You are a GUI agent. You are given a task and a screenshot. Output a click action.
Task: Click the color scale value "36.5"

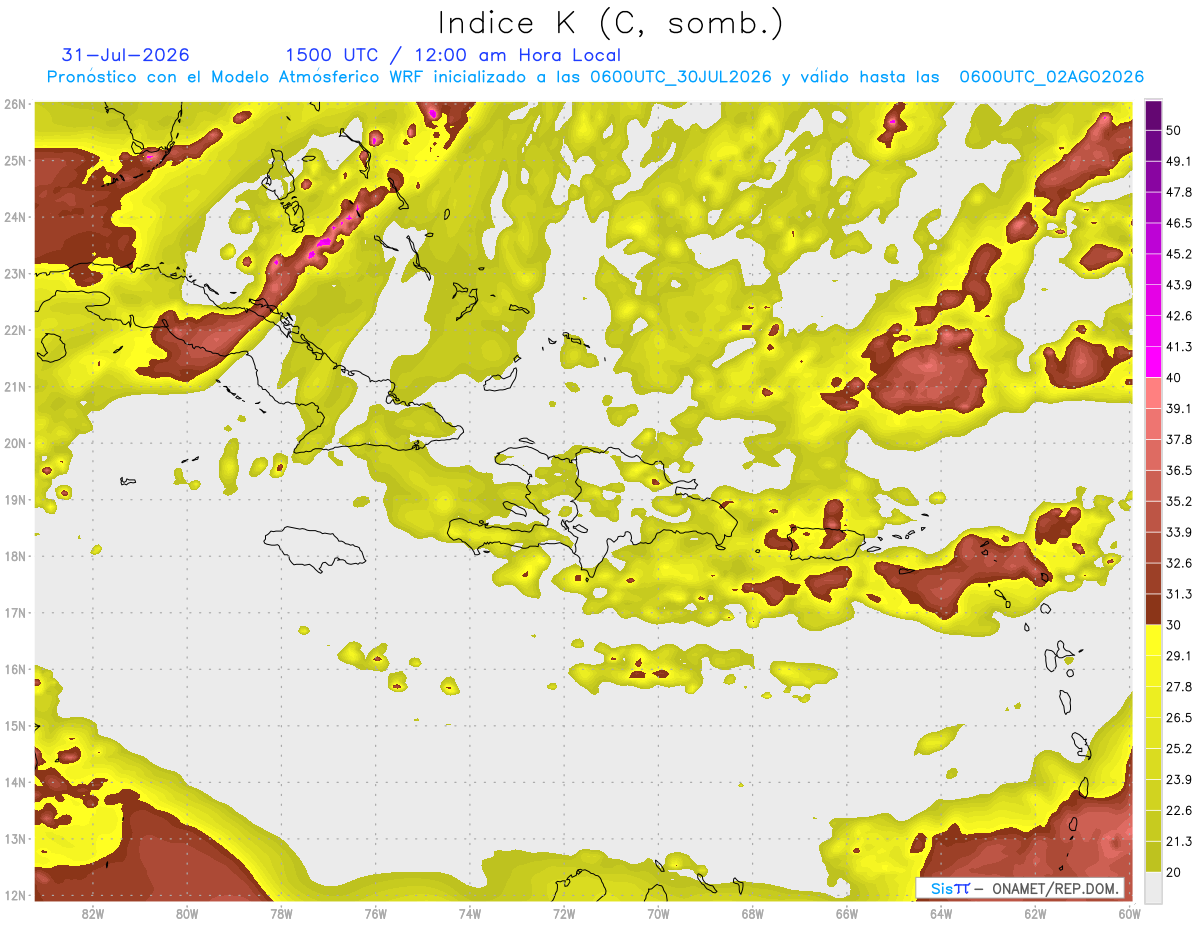(1178, 470)
